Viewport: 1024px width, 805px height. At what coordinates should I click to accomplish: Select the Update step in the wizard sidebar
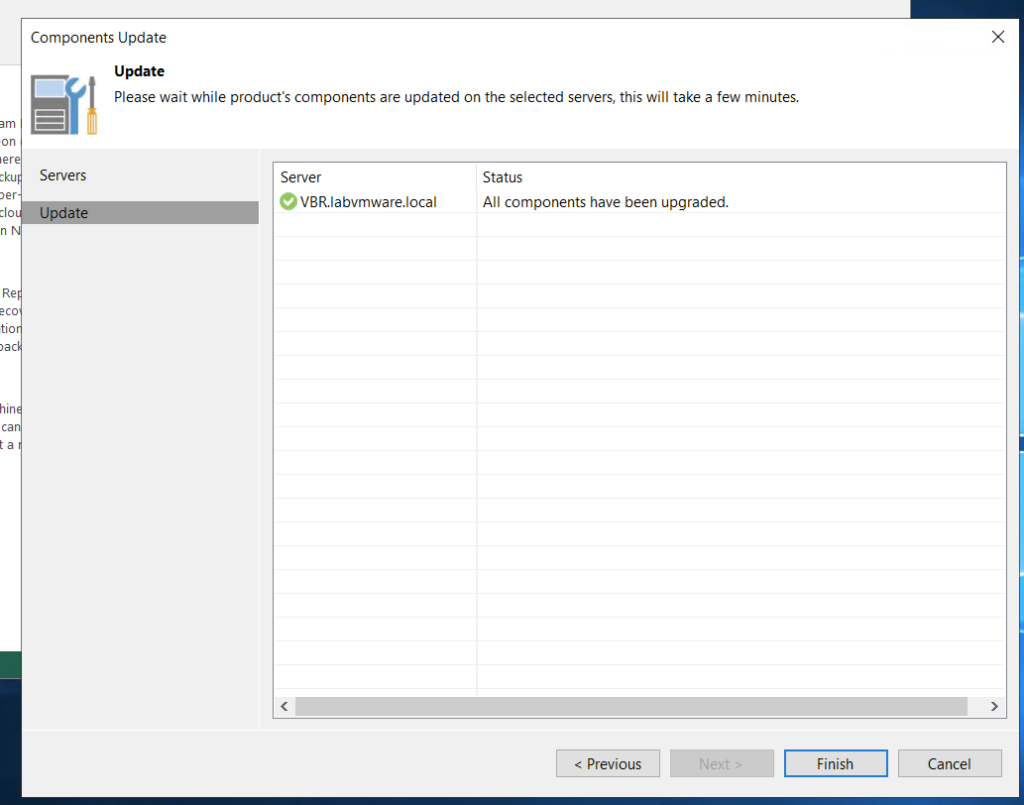(63, 212)
